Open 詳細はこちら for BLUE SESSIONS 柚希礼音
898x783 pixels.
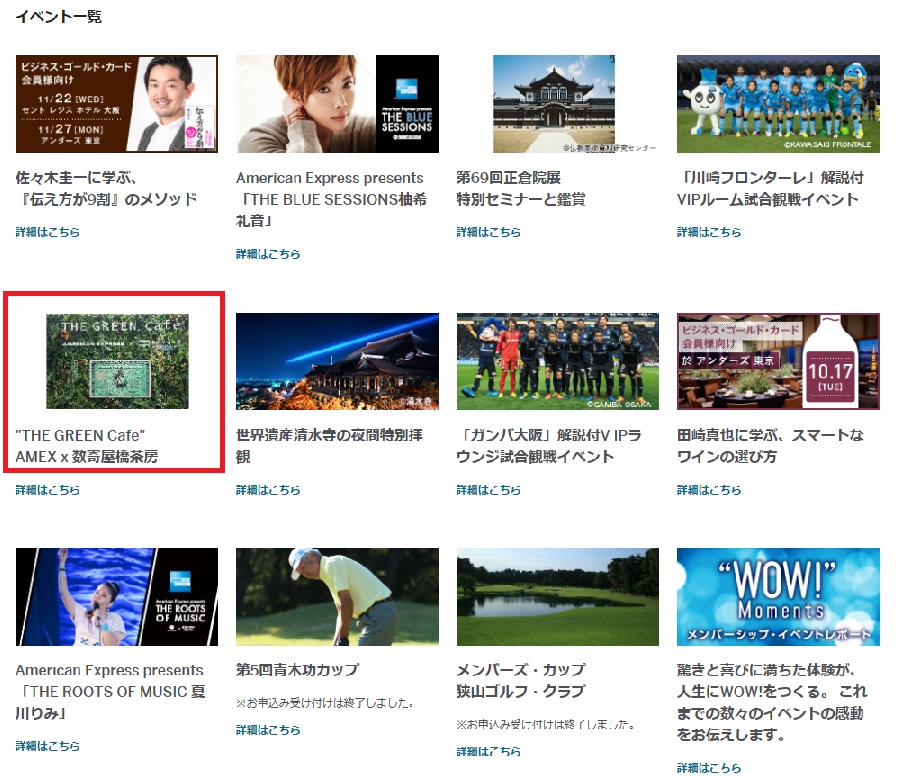point(268,254)
